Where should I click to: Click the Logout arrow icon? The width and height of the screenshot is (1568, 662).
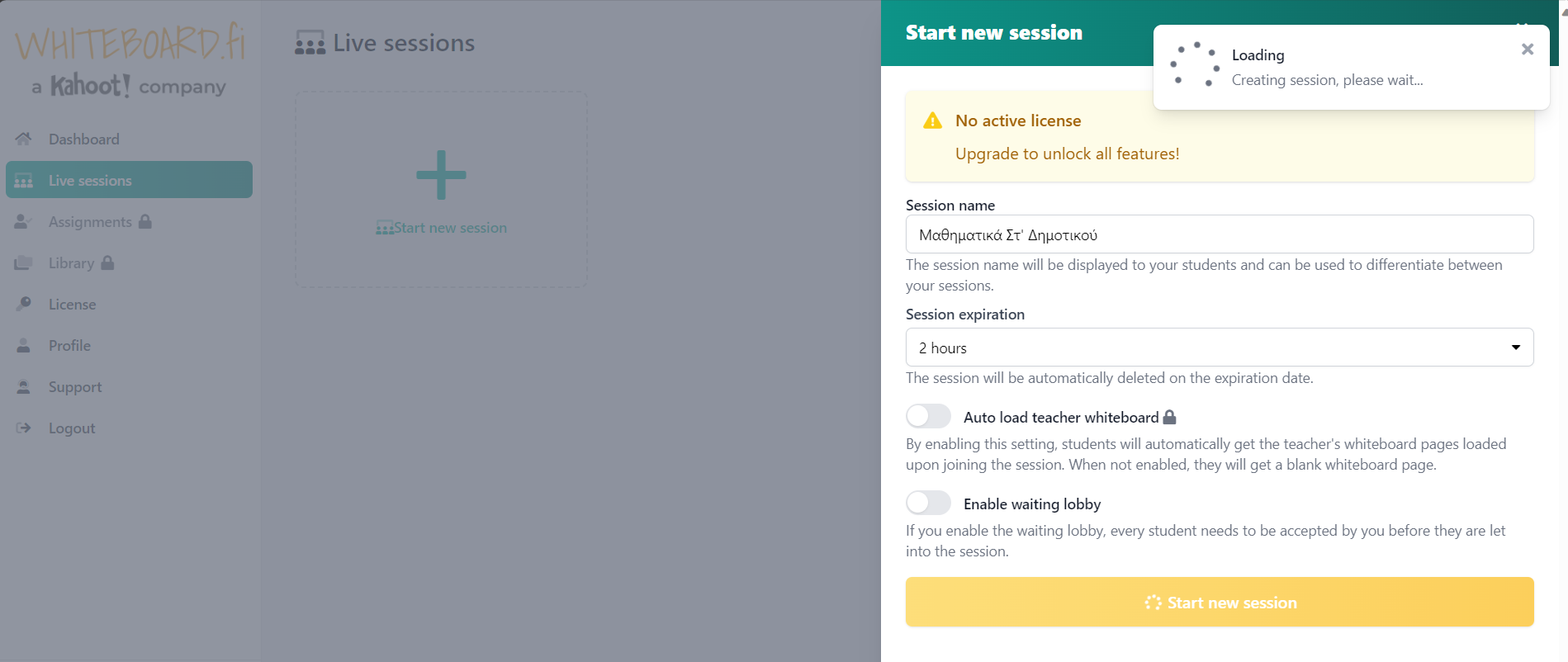[x=23, y=428]
